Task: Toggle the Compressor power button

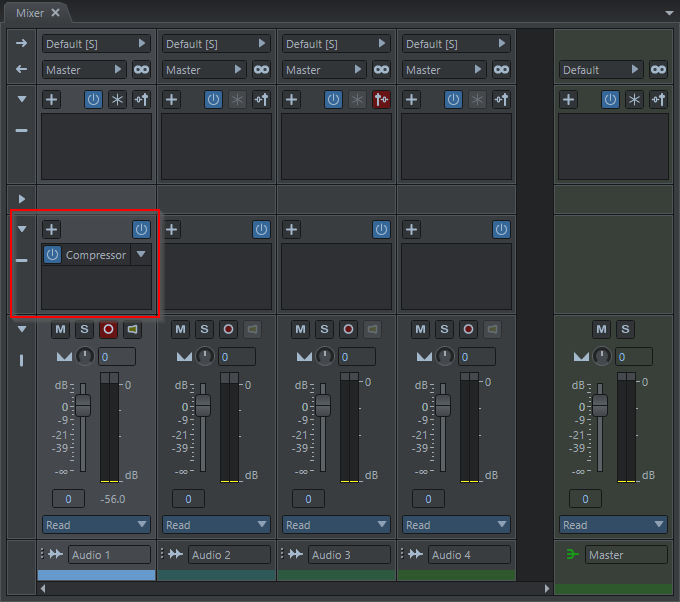Action: point(52,255)
